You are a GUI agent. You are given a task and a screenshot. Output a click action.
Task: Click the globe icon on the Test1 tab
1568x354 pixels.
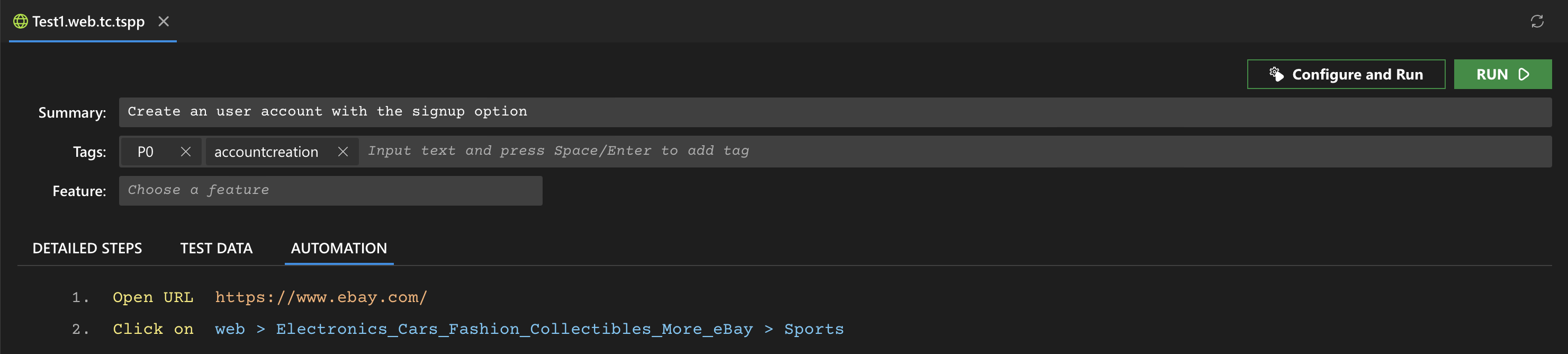20,22
